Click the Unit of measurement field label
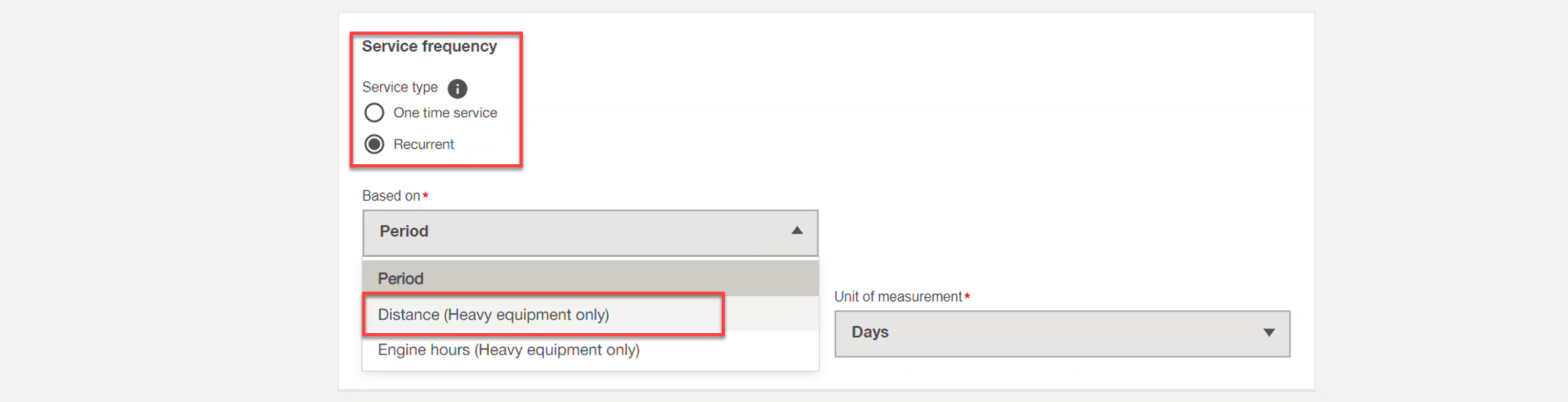 click(x=898, y=297)
